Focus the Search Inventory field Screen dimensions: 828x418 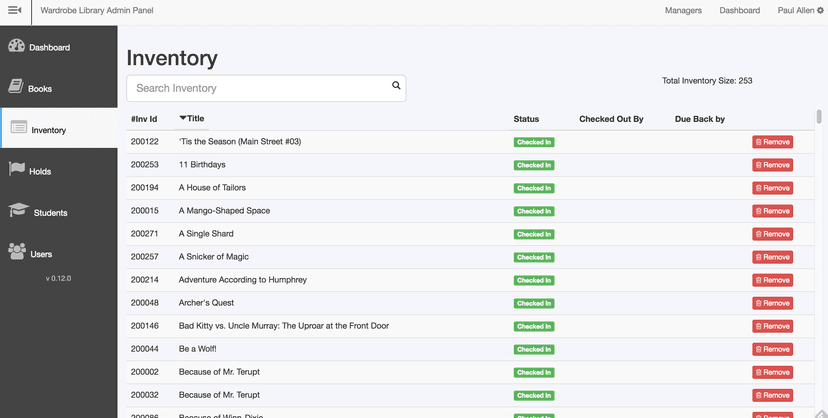click(x=266, y=88)
